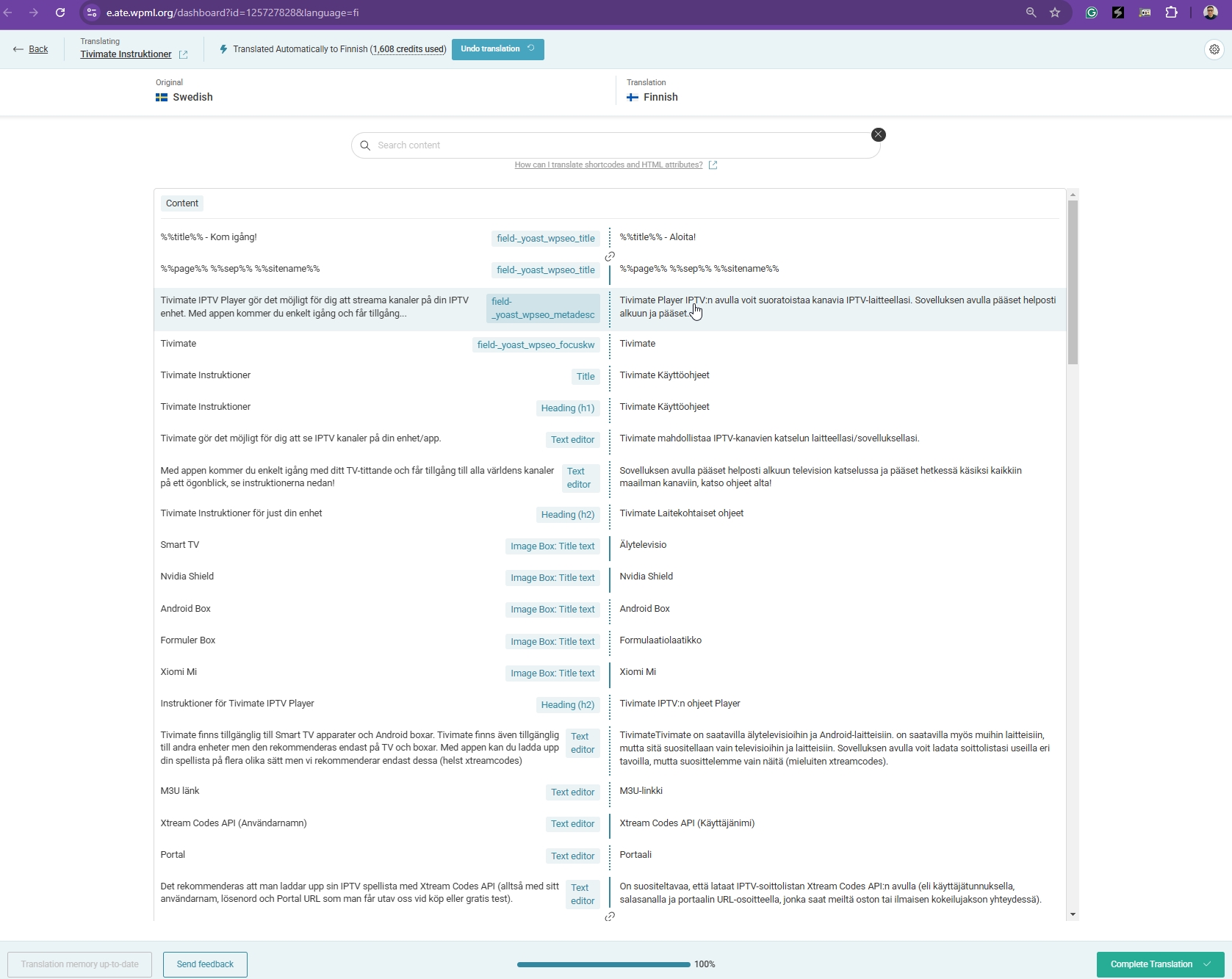Click the lightning icon beside Translated Automatically
This screenshot has height=979, width=1232.
click(224, 49)
